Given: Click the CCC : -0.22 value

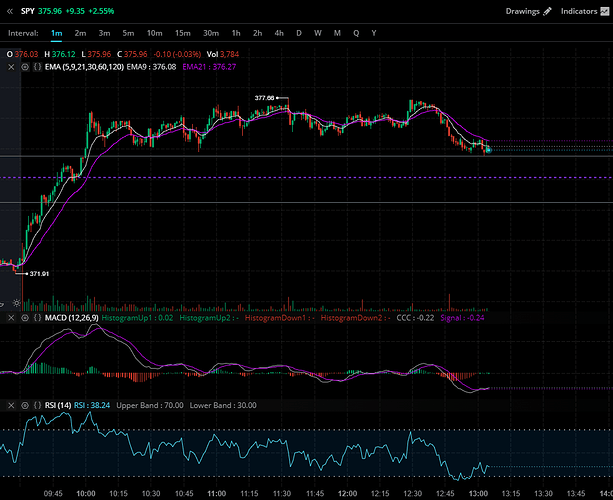Looking at the screenshot, I should pos(415,318).
